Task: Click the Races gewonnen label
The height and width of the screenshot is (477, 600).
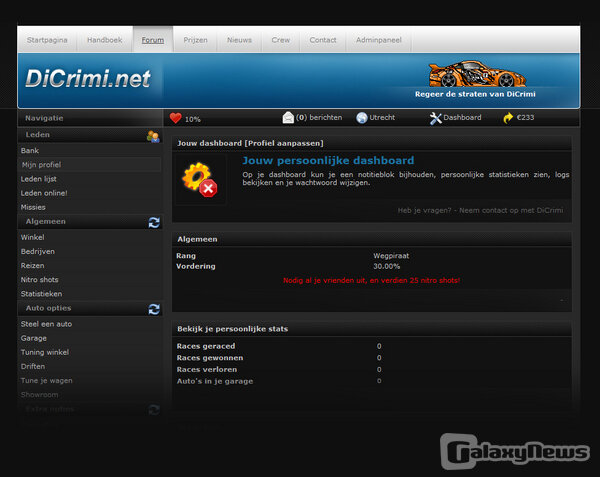Action: point(210,358)
